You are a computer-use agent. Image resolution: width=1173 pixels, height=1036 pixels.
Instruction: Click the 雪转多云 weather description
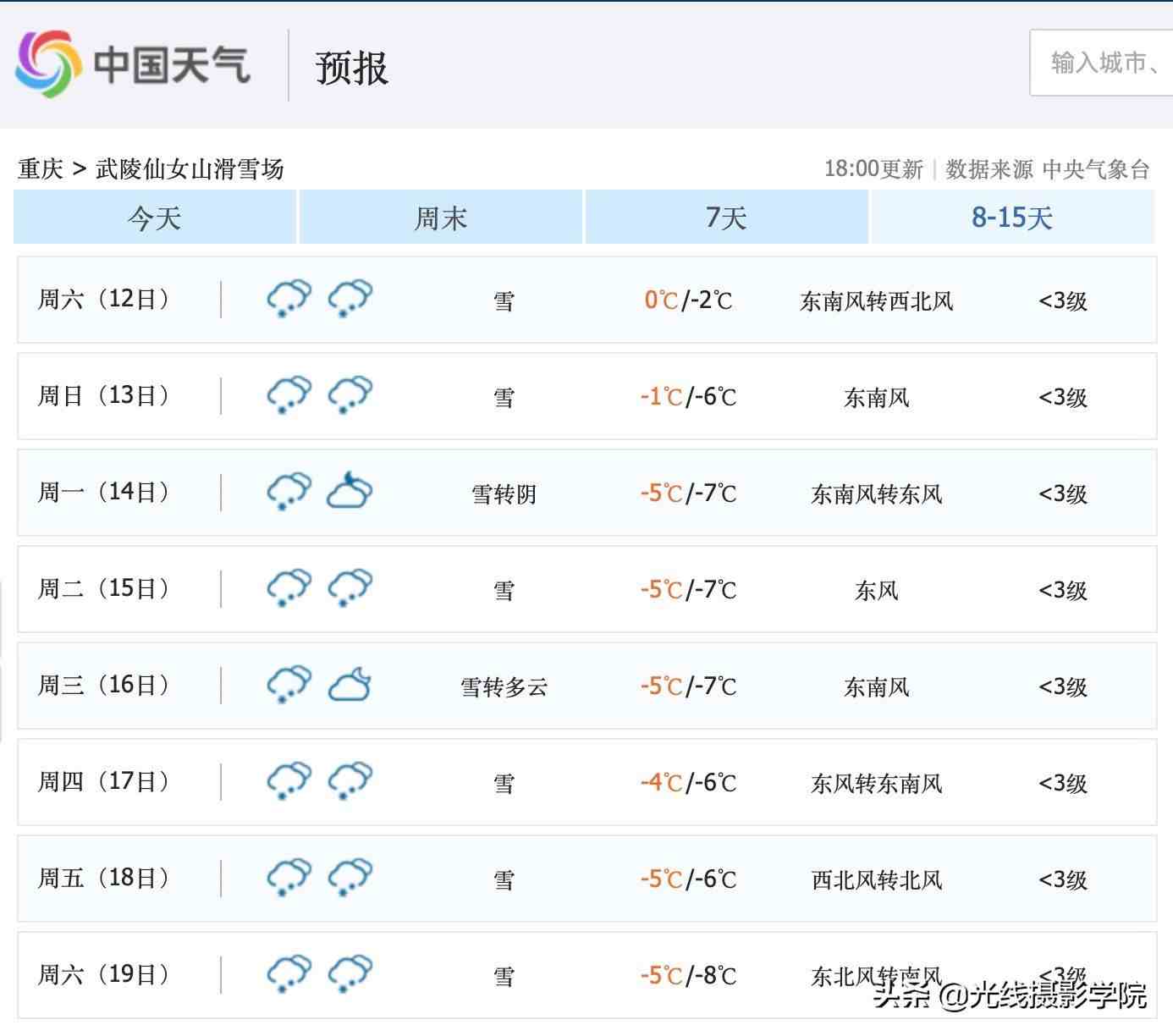[504, 687]
